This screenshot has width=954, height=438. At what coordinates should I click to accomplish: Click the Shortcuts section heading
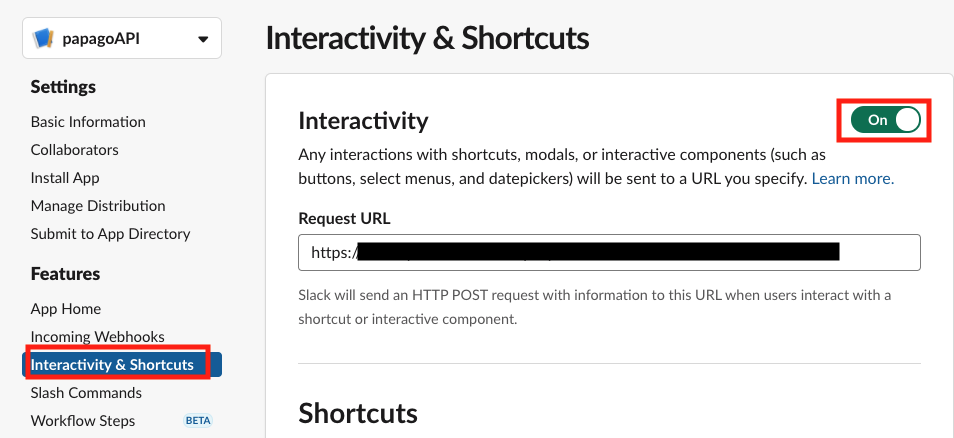click(x=357, y=414)
